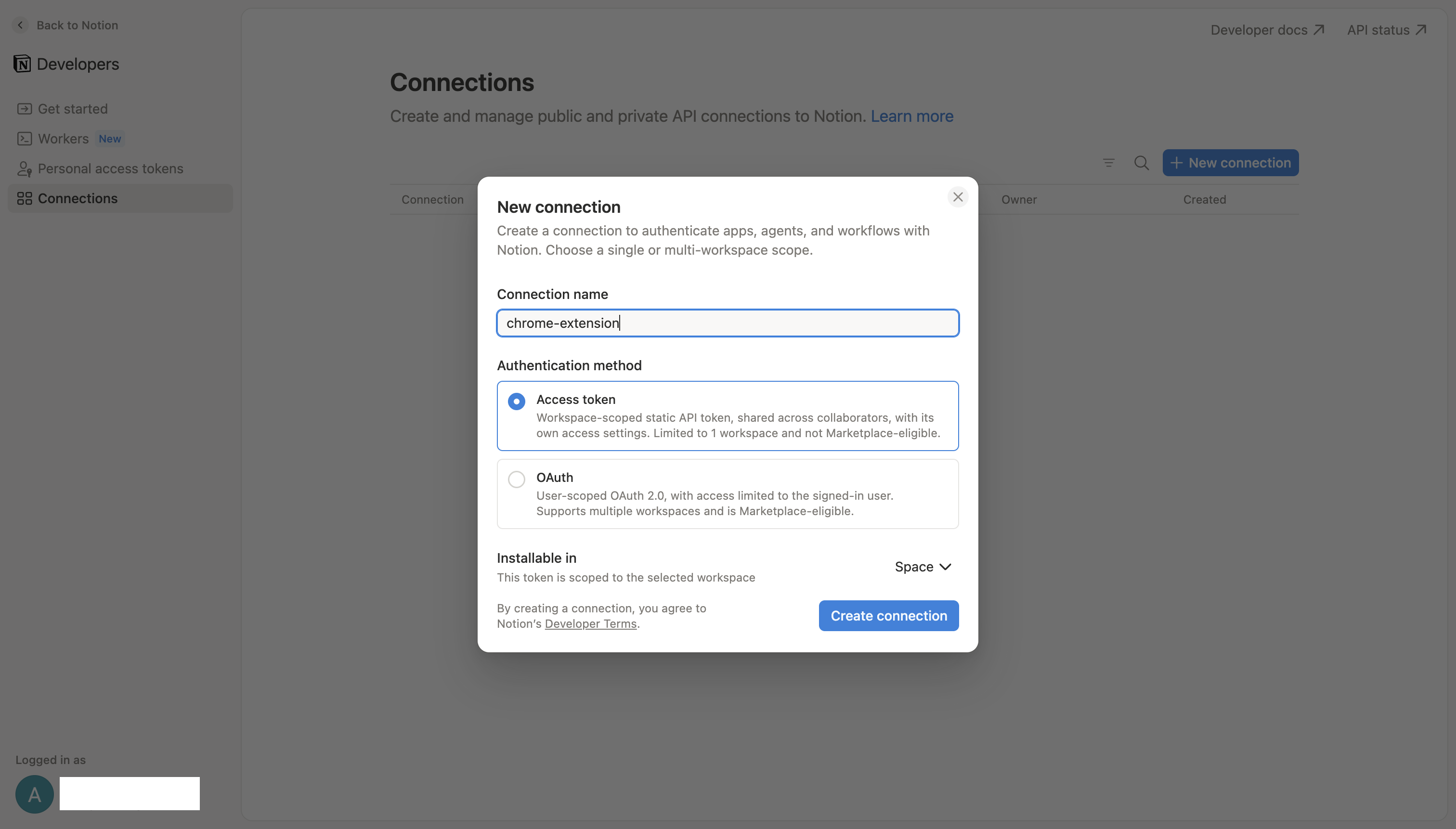Click API status external arrow icon

(x=1421, y=30)
